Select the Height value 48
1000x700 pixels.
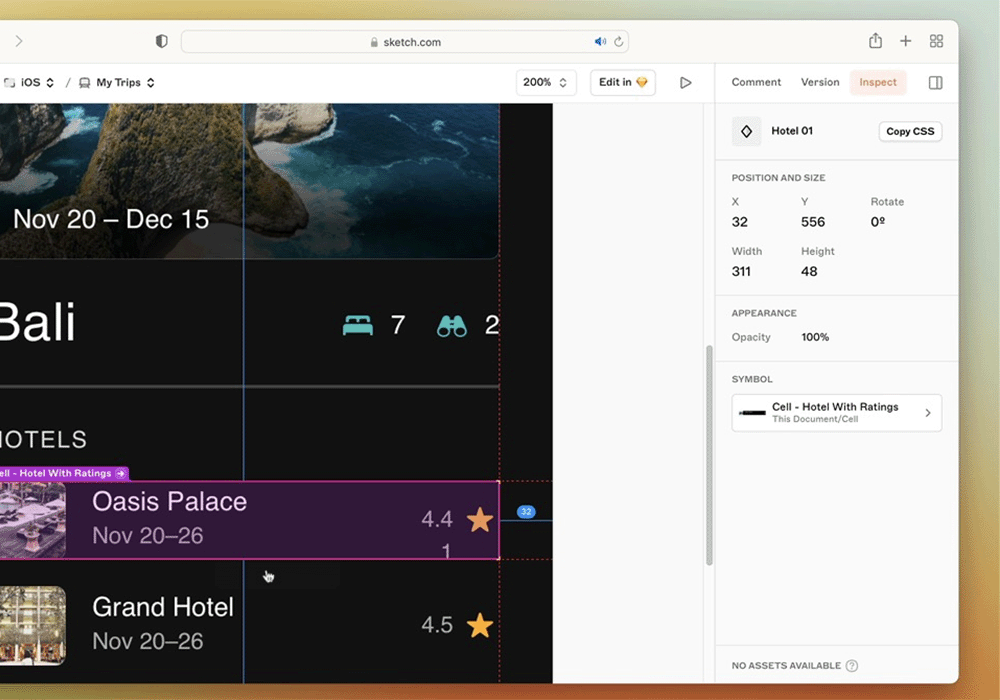tap(809, 272)
